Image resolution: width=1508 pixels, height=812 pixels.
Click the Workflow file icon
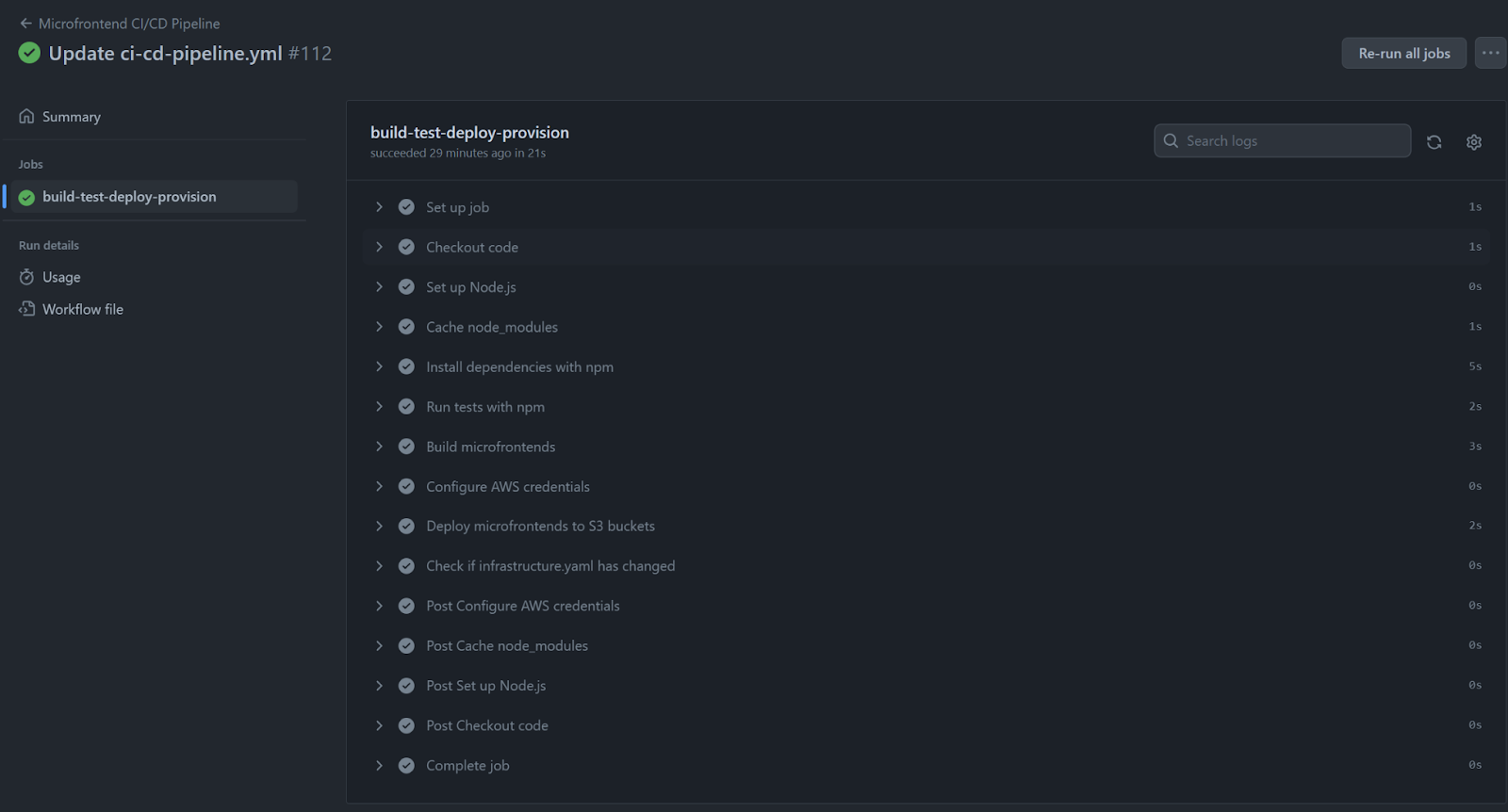(26, 309)
